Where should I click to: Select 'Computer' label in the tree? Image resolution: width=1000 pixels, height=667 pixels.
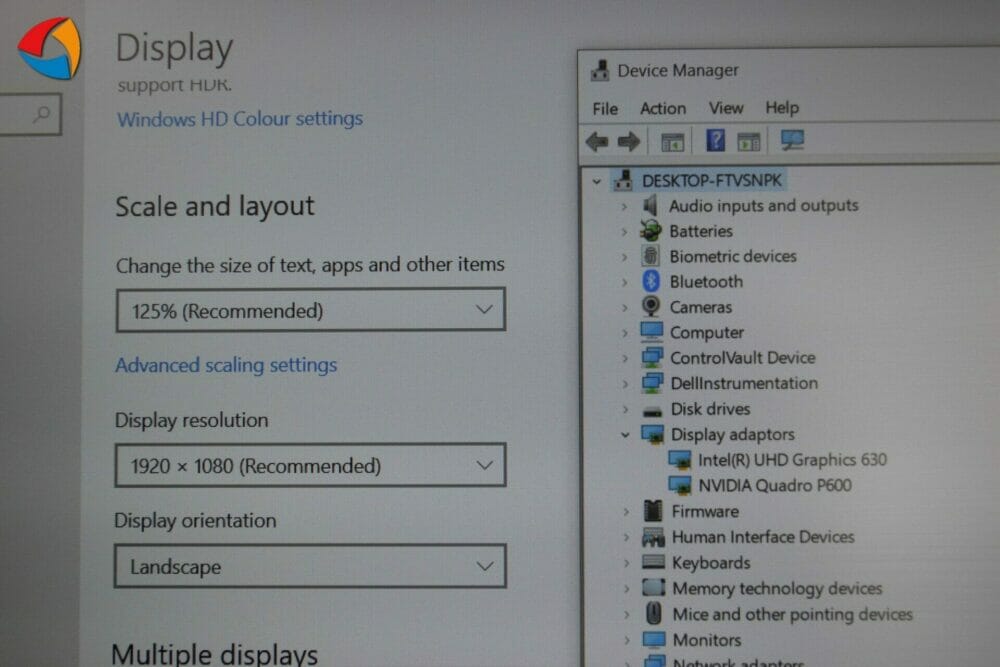pyautogui.click(x=707, y=332)
